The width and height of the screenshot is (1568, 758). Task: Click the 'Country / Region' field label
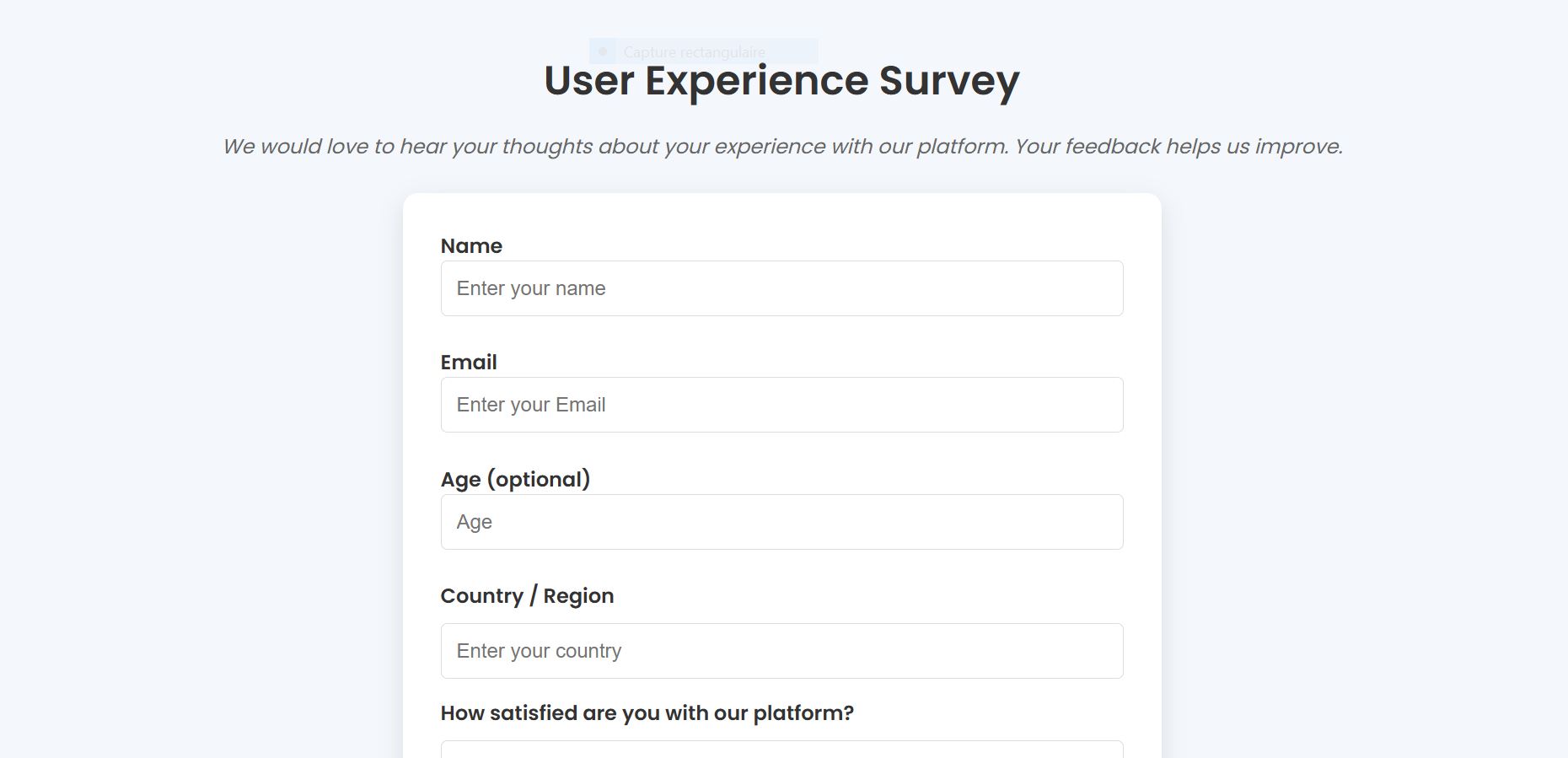click(x=527, y=595)
